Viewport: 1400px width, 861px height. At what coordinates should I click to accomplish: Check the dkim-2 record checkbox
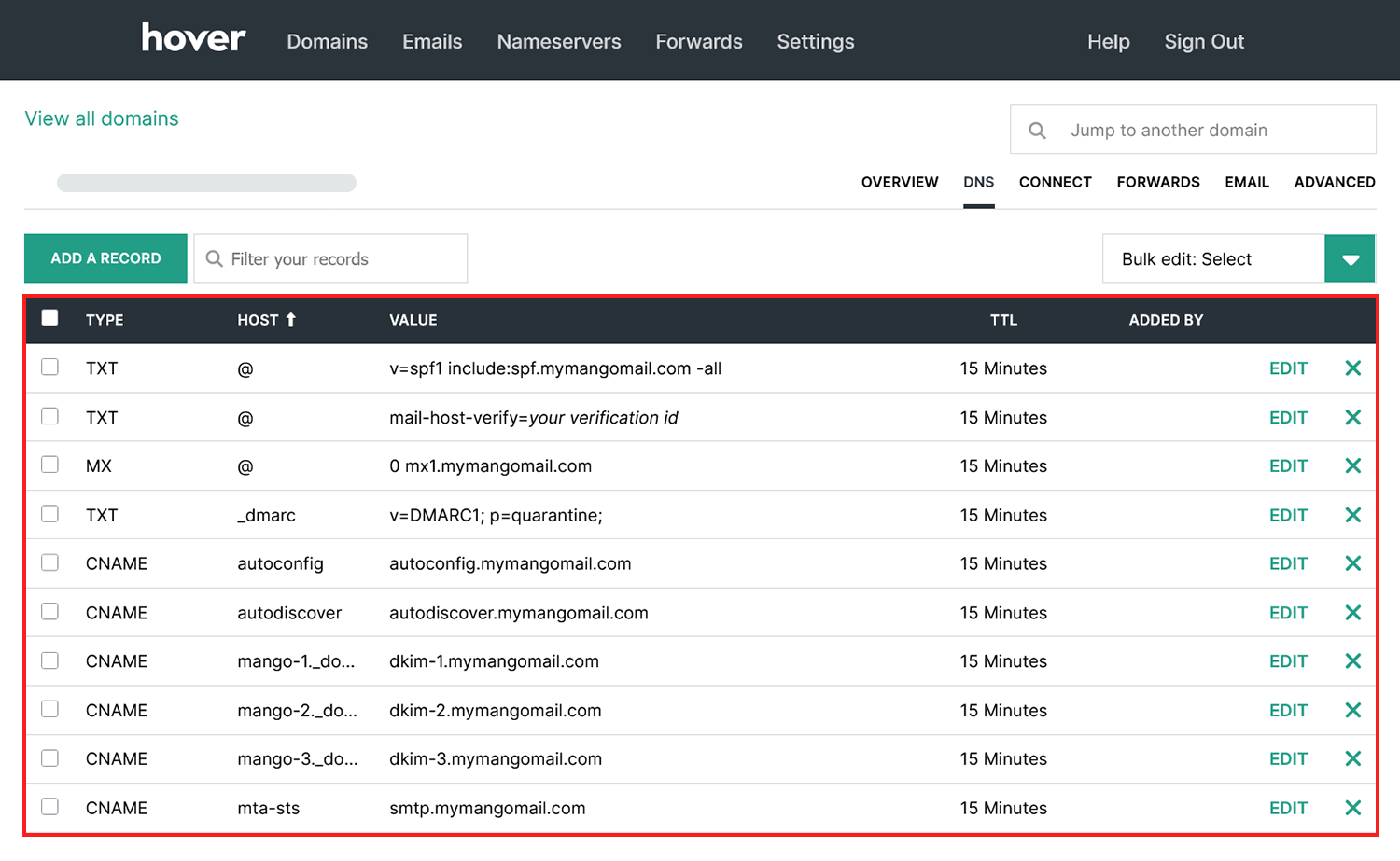(50, 709)
